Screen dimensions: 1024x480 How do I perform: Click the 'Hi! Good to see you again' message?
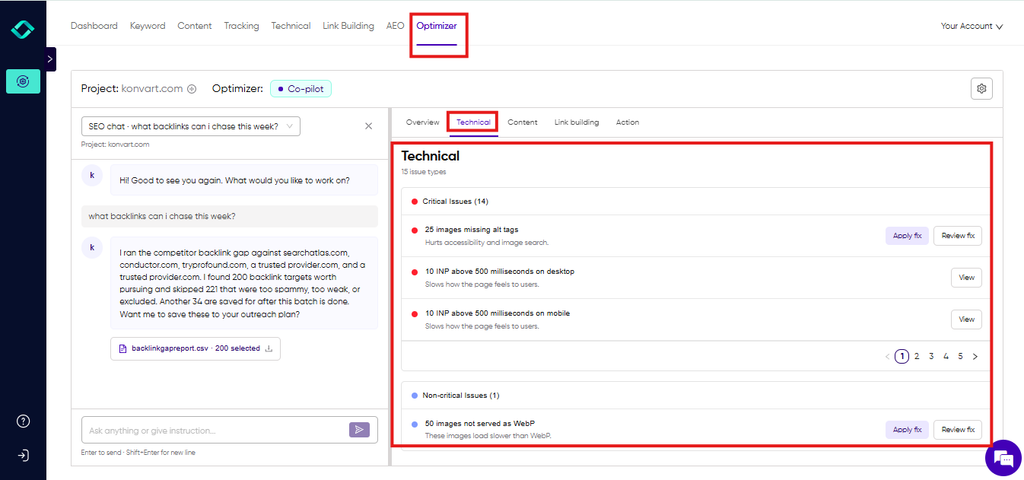[x=244, y=180]
